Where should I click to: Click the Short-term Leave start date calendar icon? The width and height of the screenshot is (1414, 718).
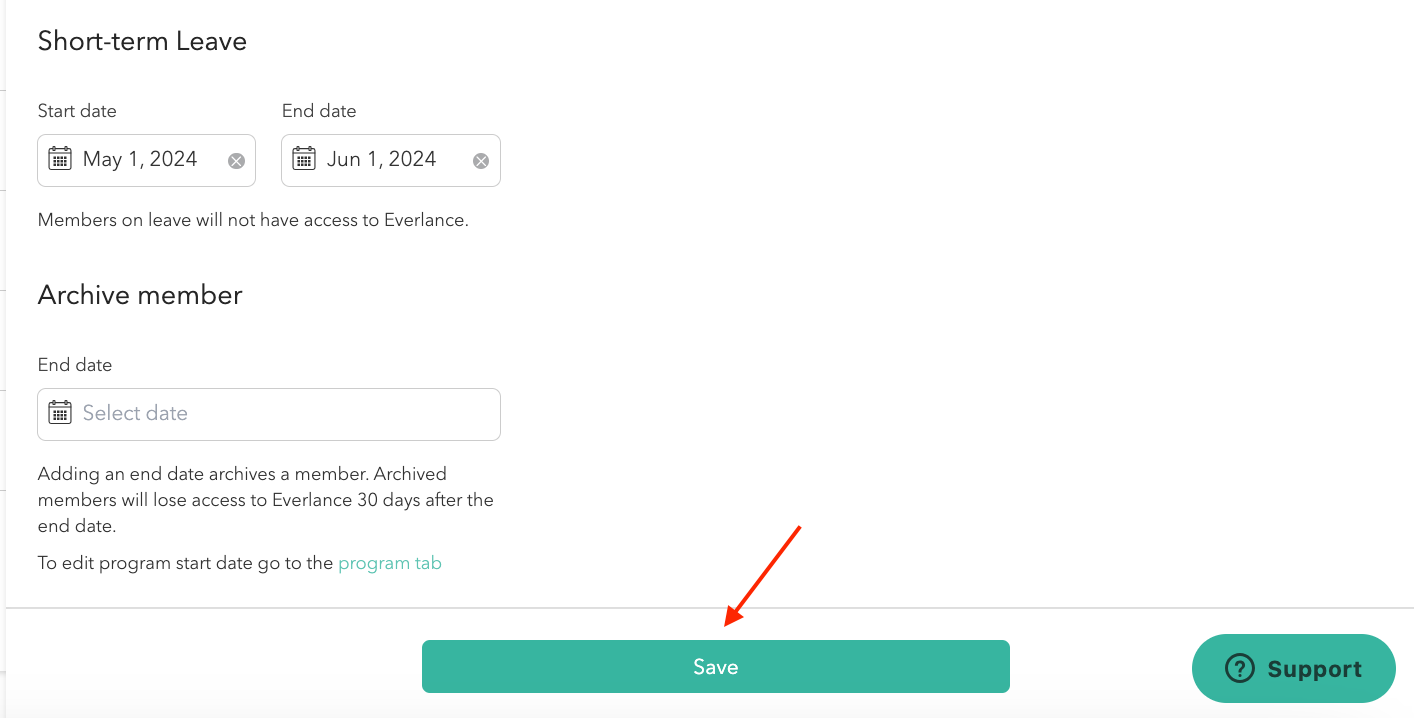60,159
